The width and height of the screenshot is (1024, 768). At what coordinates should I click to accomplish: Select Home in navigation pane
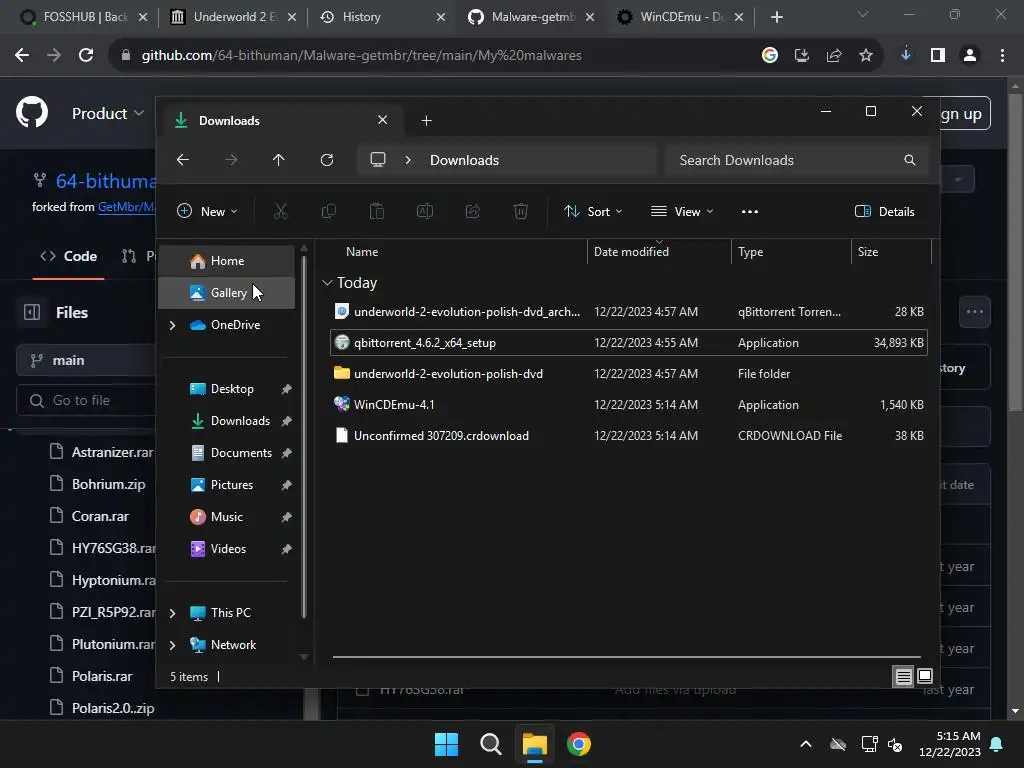(x=227, y=261)
